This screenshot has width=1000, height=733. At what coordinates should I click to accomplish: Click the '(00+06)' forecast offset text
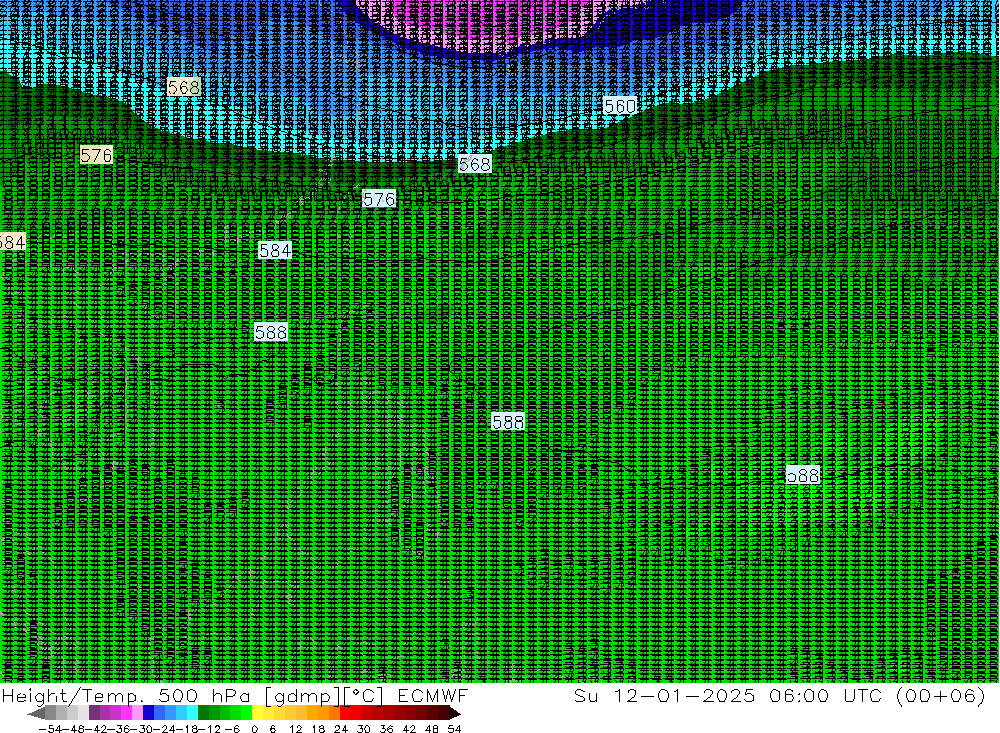(941, 695)
